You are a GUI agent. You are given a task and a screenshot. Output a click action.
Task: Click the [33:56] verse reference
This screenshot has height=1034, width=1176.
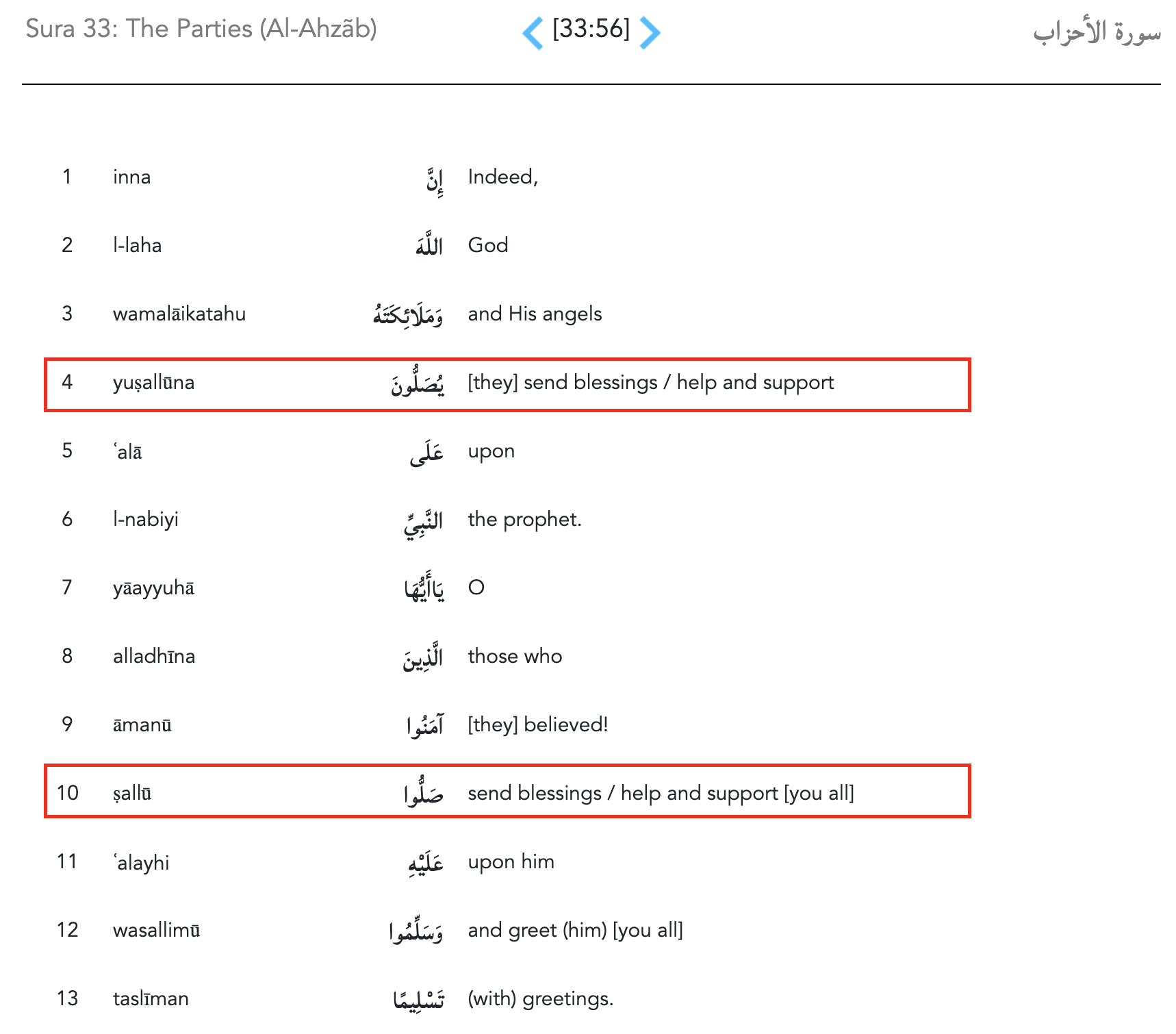click(x=591, y=29)
